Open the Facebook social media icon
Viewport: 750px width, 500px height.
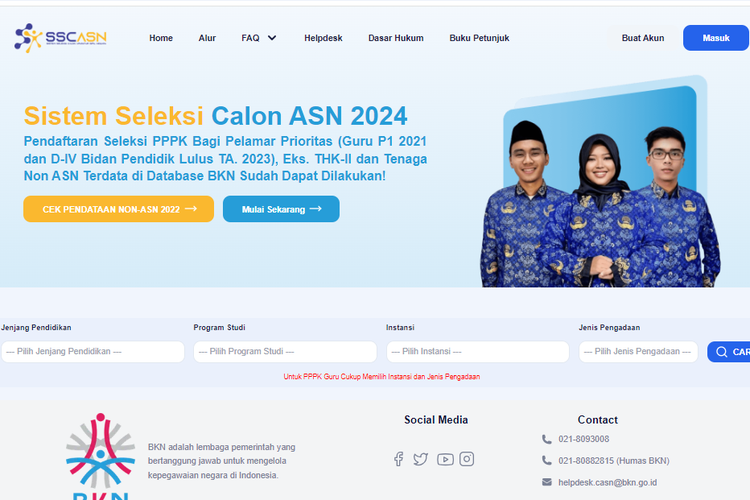pos(398,459)
